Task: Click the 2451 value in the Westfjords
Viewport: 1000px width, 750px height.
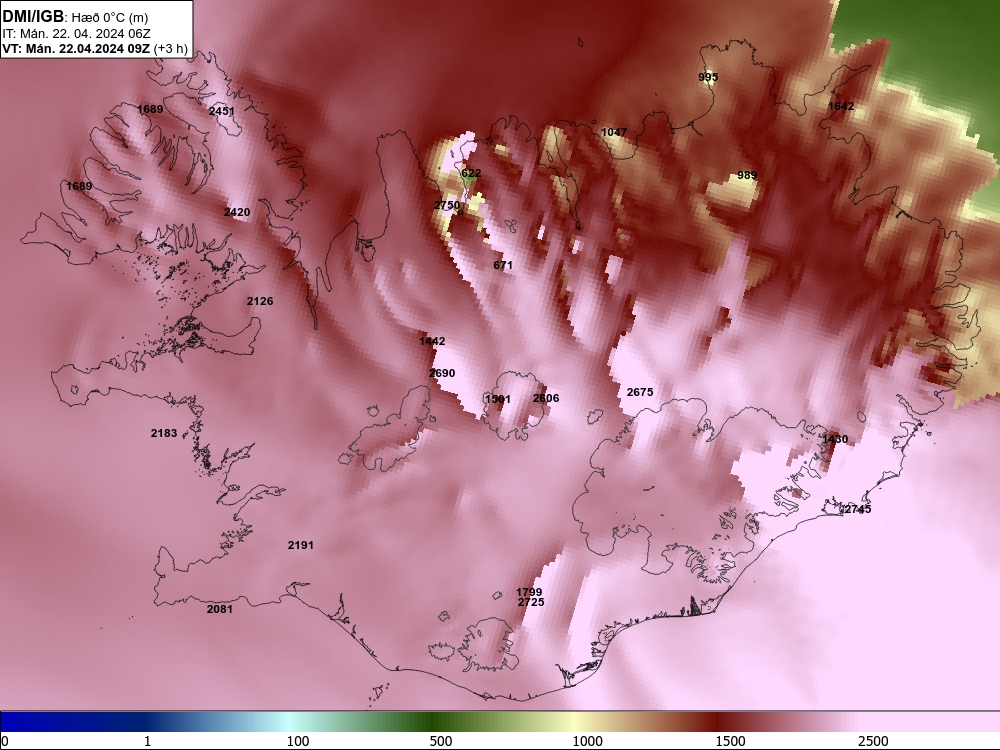Action: tap(222, 111)
